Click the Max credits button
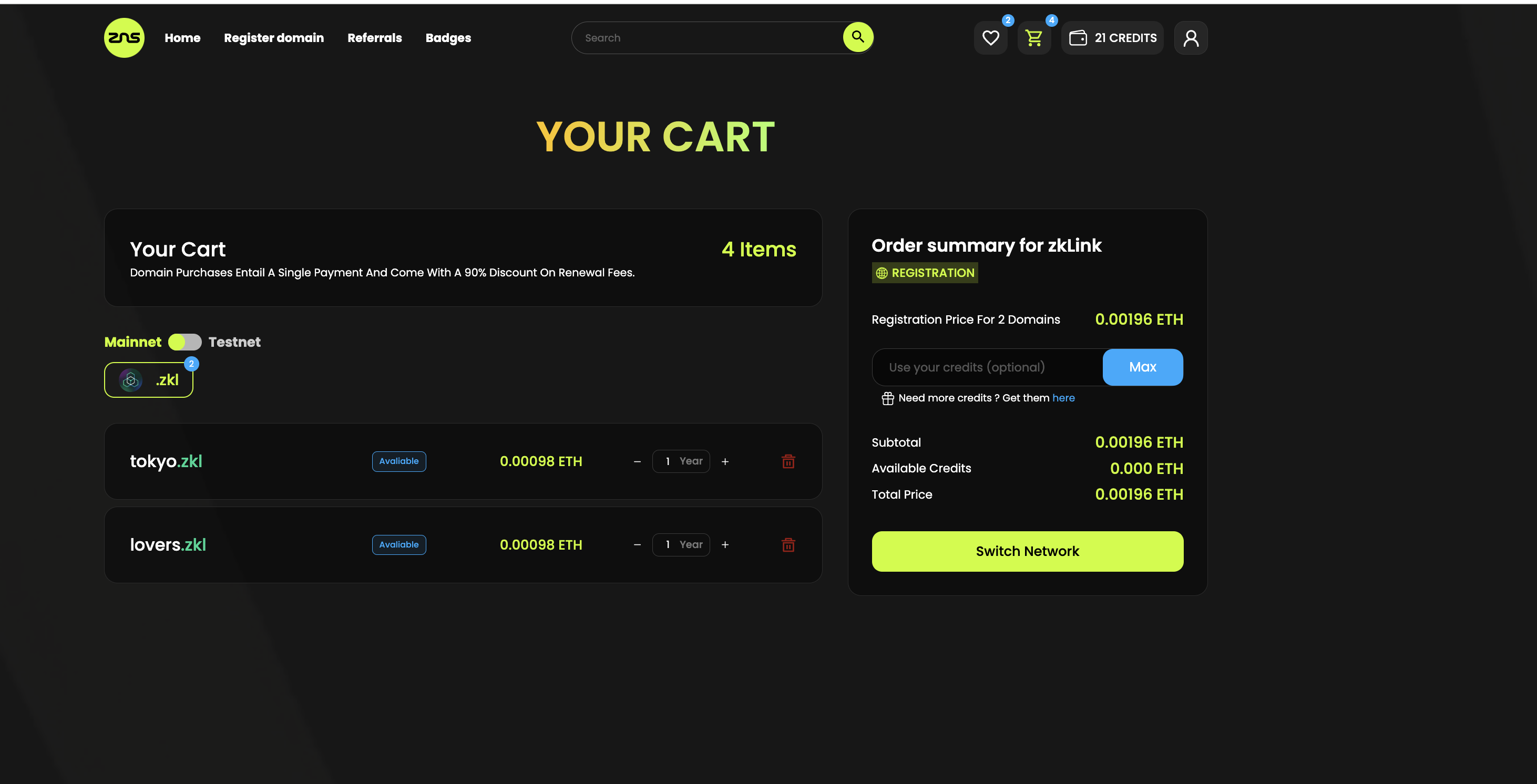 click(x=1142, y=367)
